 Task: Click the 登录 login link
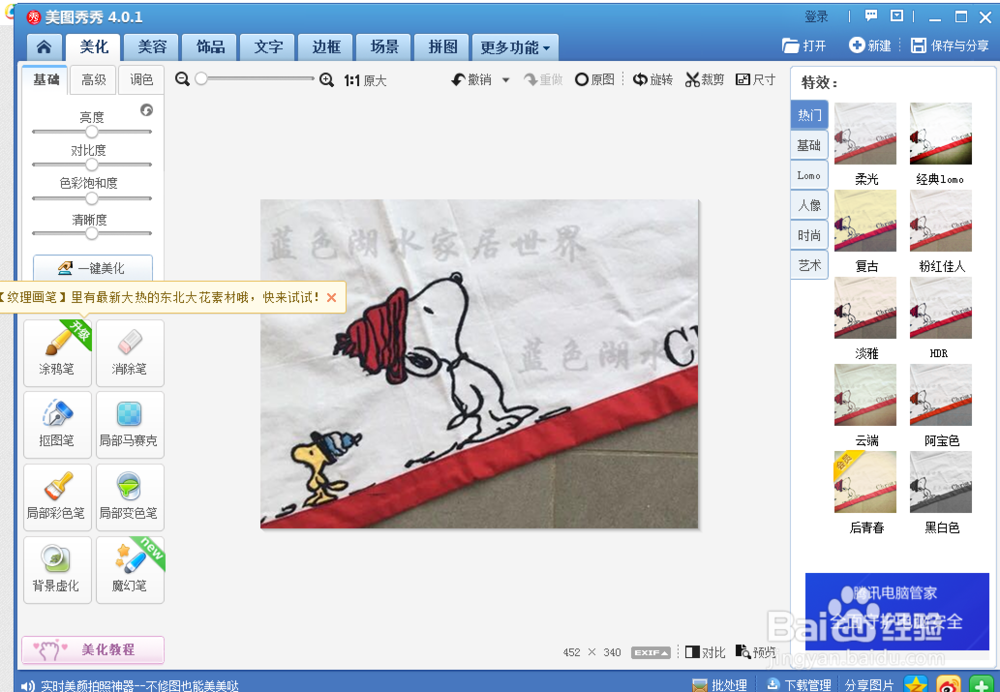[x=816, y=17]
